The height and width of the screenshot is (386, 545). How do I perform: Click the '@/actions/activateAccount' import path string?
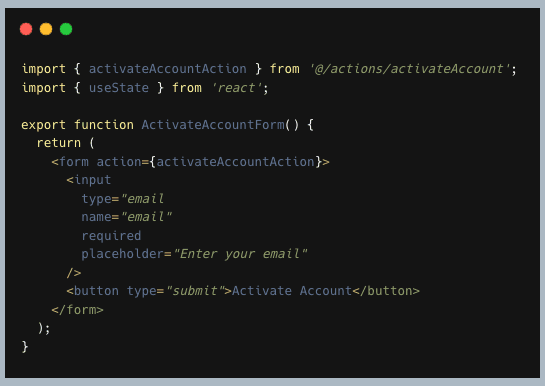pos(409,69)
